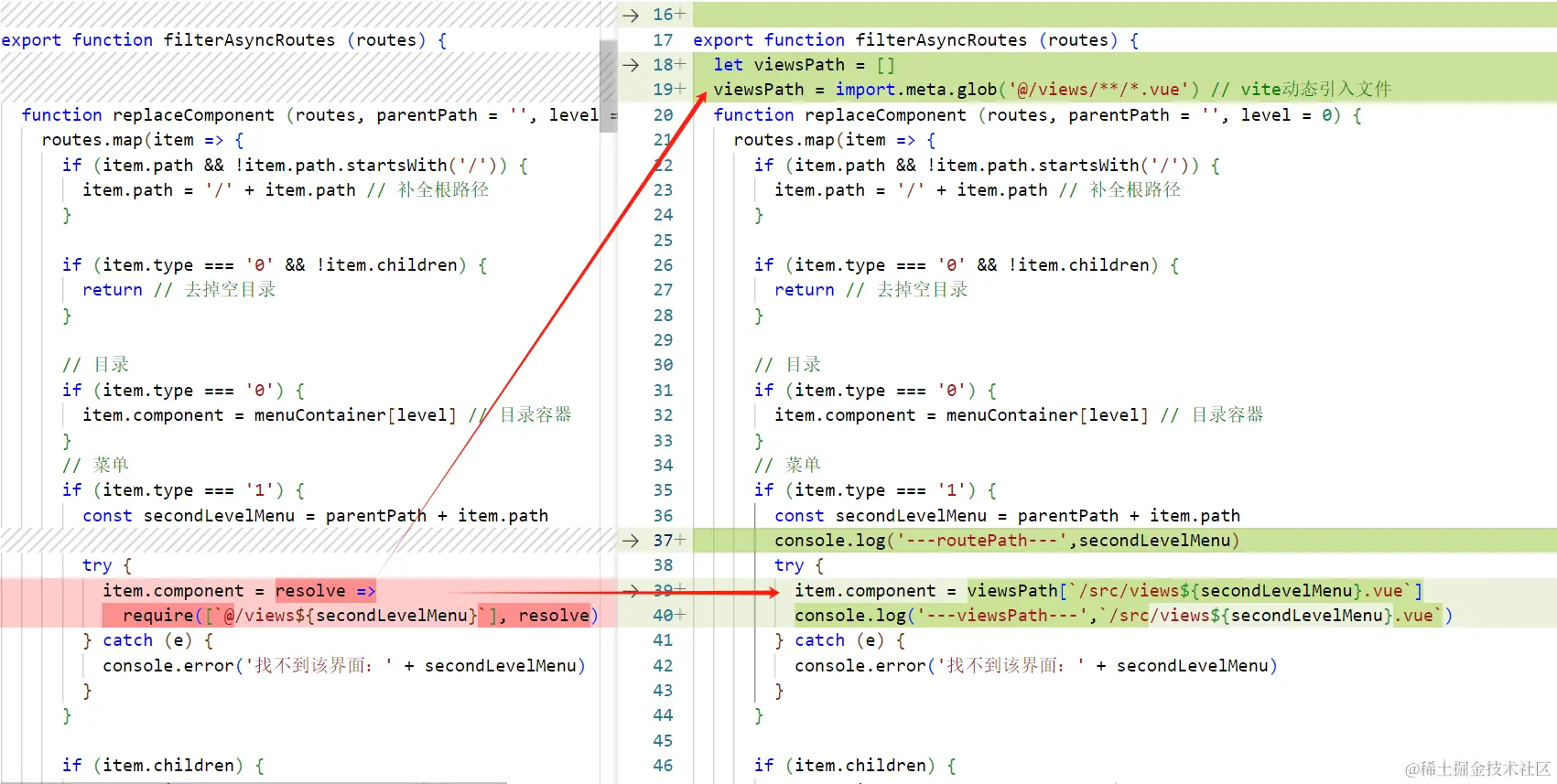
Task: Click the horizontal scrollbar under the left pane
Action: (254, 782)
